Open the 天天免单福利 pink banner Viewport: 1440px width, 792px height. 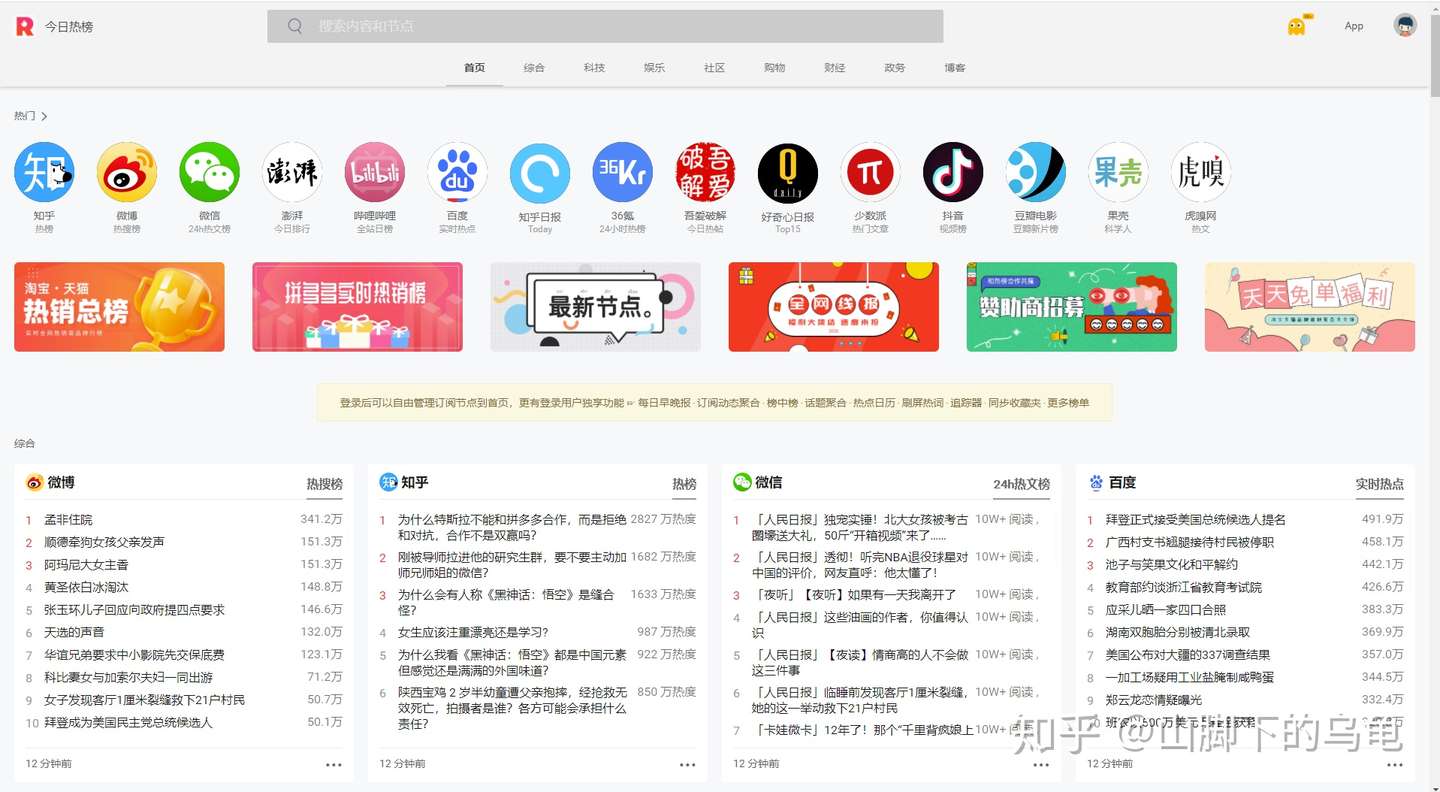tap(1310, 307)
